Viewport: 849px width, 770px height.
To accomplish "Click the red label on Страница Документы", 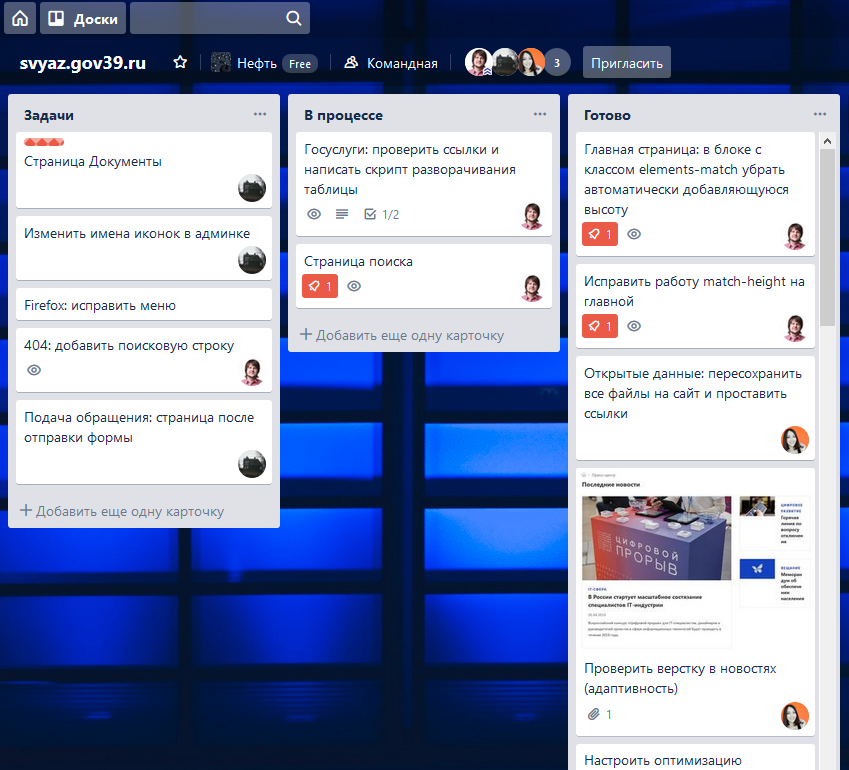I will 44,142.
